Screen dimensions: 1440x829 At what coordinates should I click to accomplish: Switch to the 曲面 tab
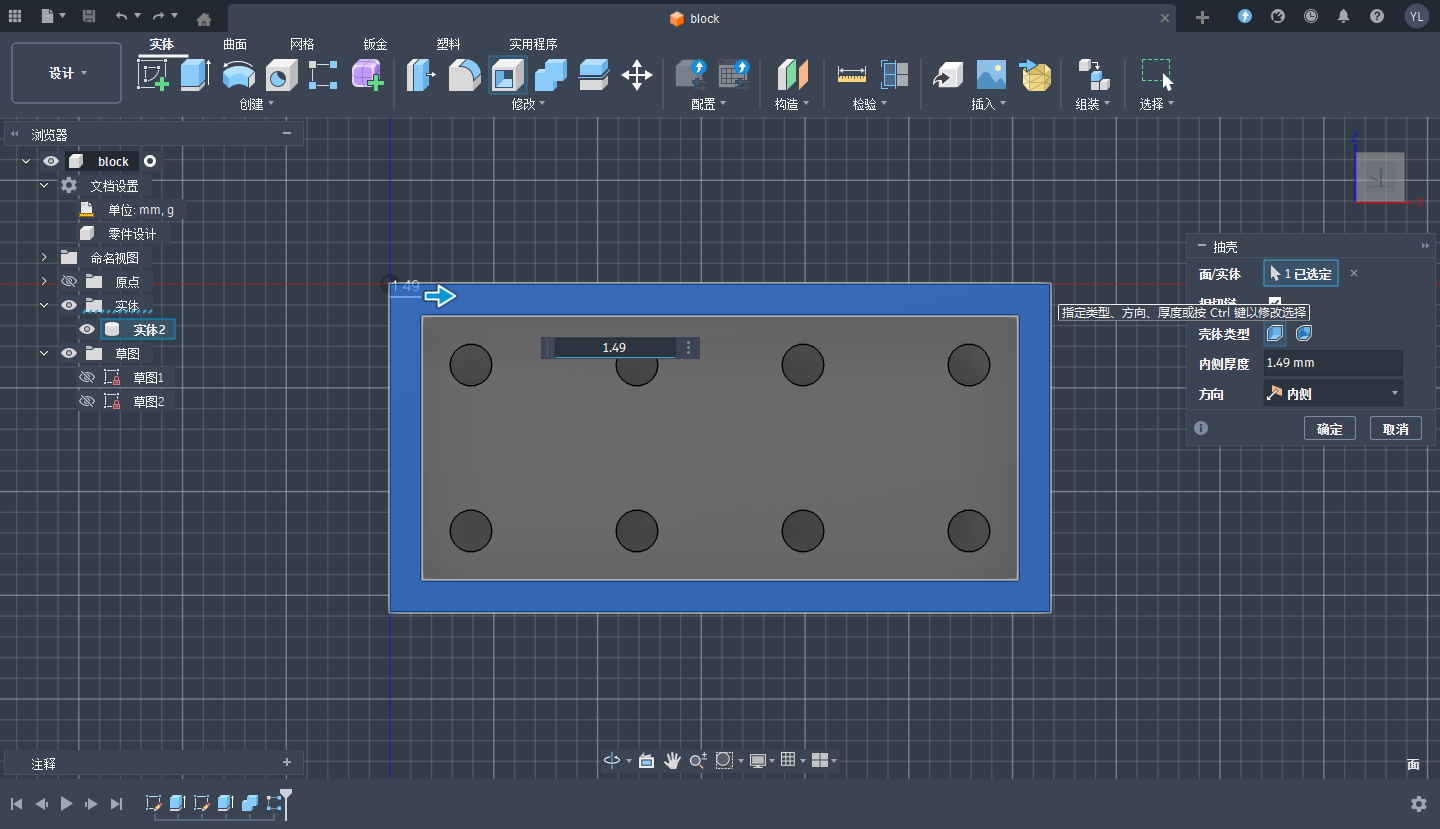(235, 44)
